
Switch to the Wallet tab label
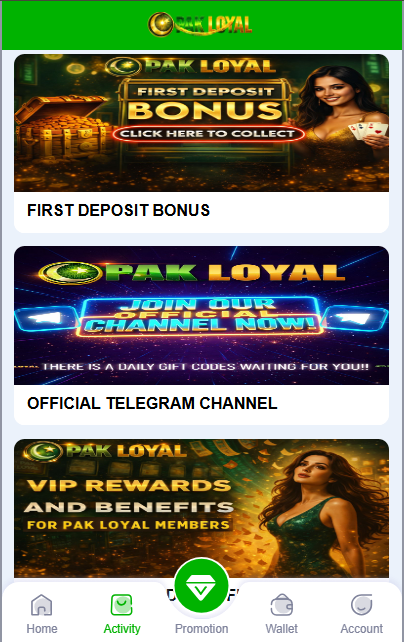click(x=282, y=628)
